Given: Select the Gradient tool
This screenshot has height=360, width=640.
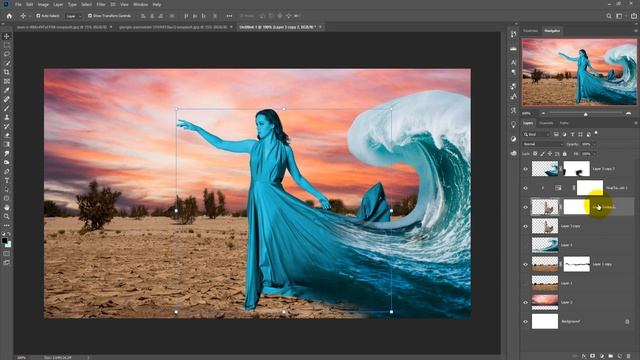Looking at the screenshot, I should coord(7,144).
